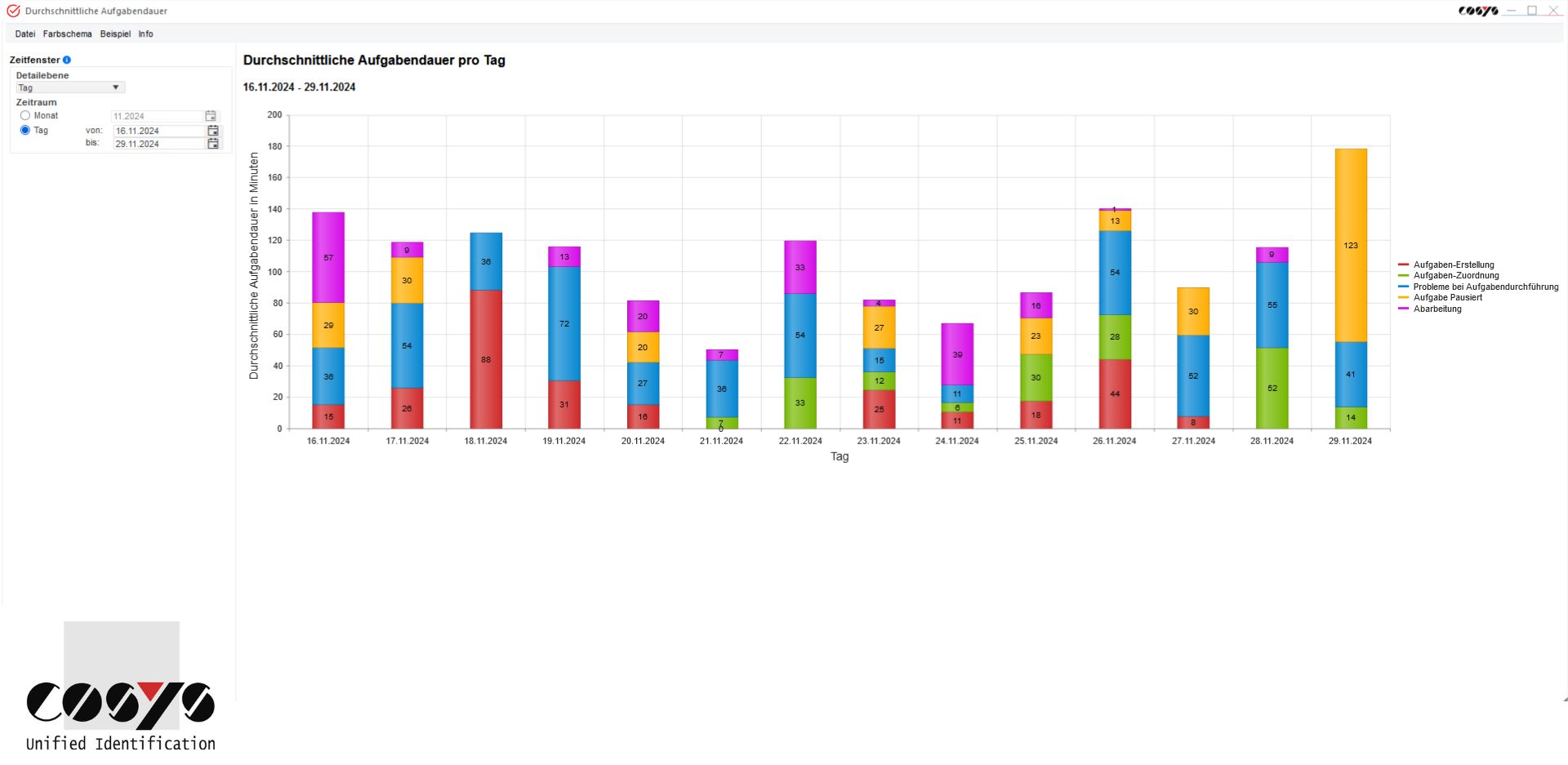
Task: Click the 'Zeitraum' section label
Action: (37, 103)
